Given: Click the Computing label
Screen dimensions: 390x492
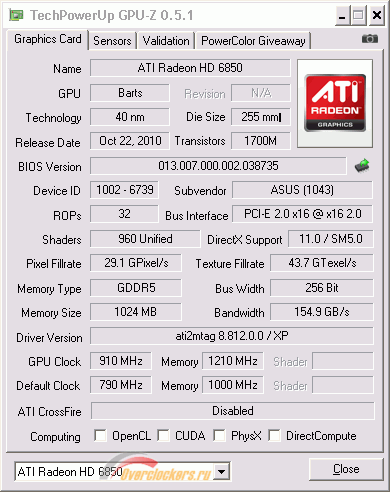Looking at the screenshot, I should [55, 437].
